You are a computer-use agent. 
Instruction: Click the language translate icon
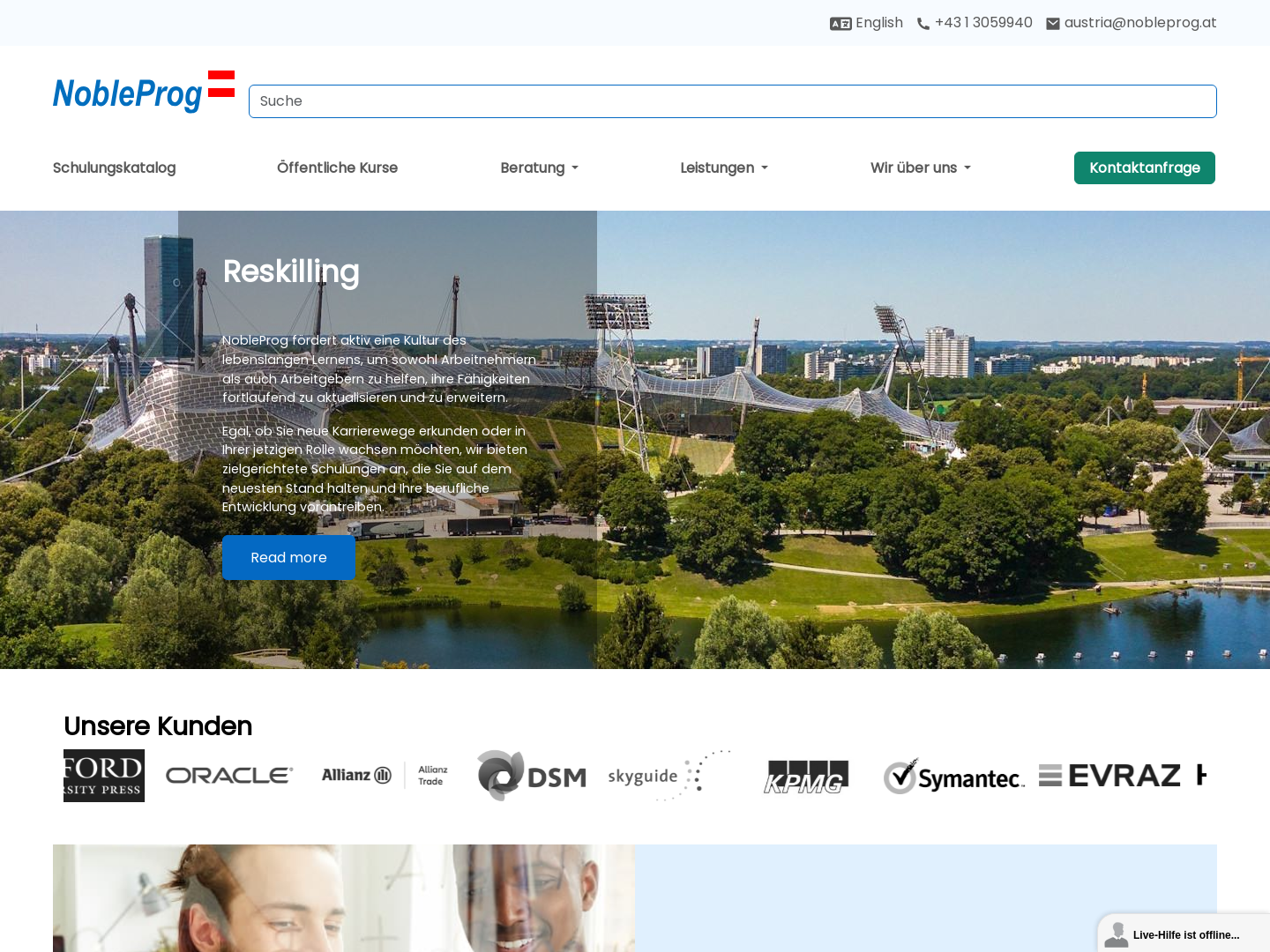coord(840,24)
